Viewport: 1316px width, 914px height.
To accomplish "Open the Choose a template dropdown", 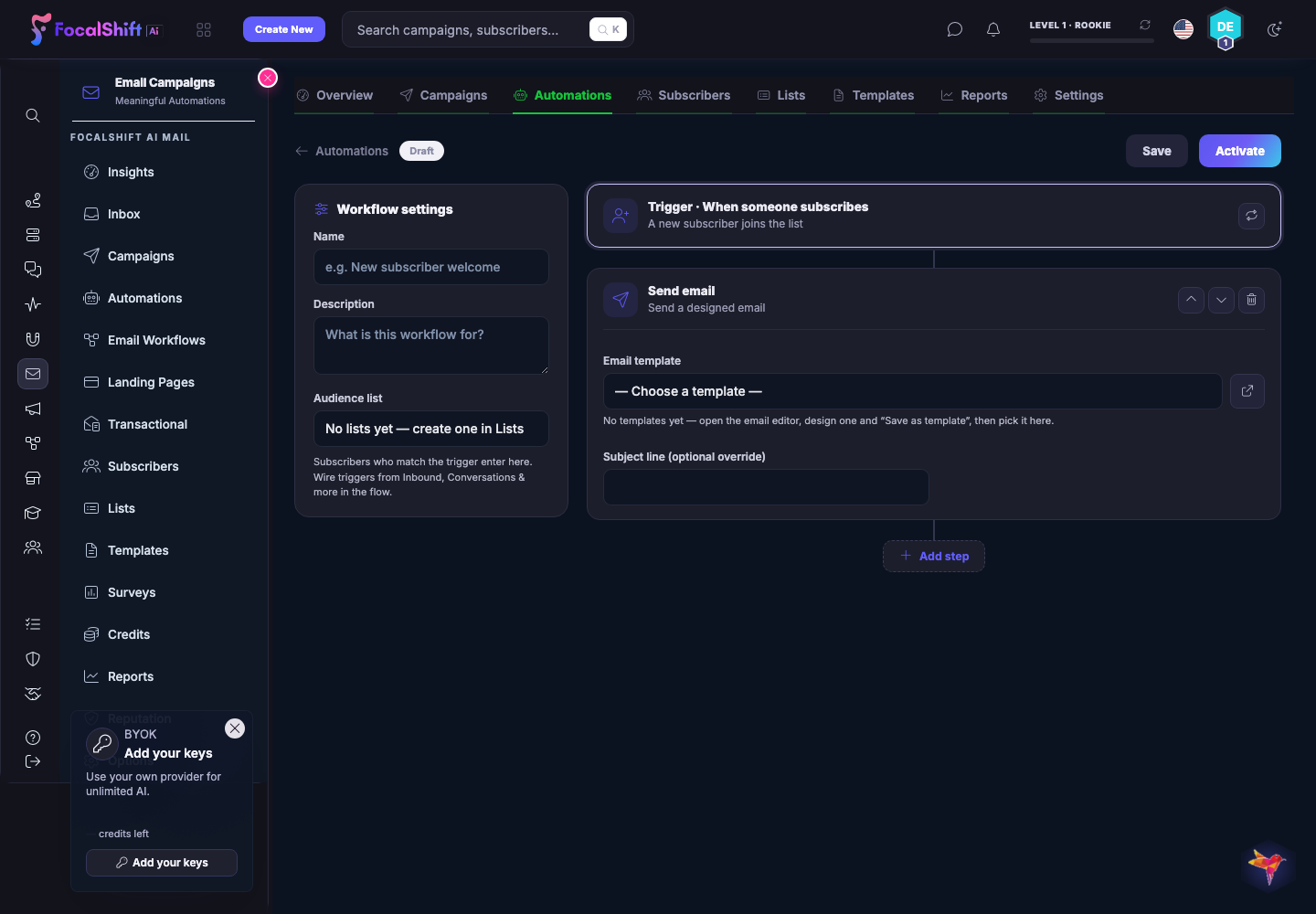I will click(912, 391).
